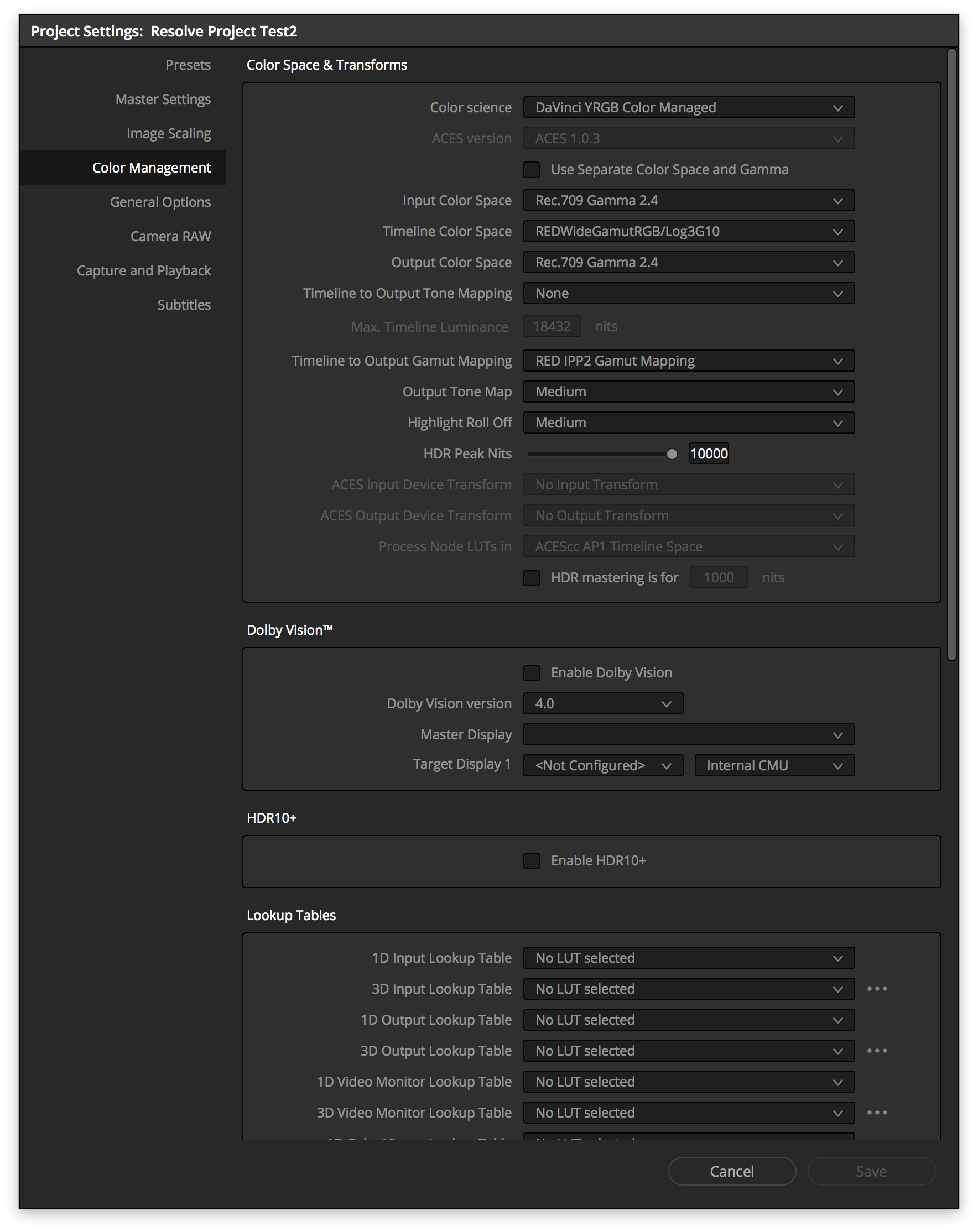Open 1D Input Lookup Table dropdown
Image resolution: width=978 pixels, height=1232 pixels.
pos(689,958)
